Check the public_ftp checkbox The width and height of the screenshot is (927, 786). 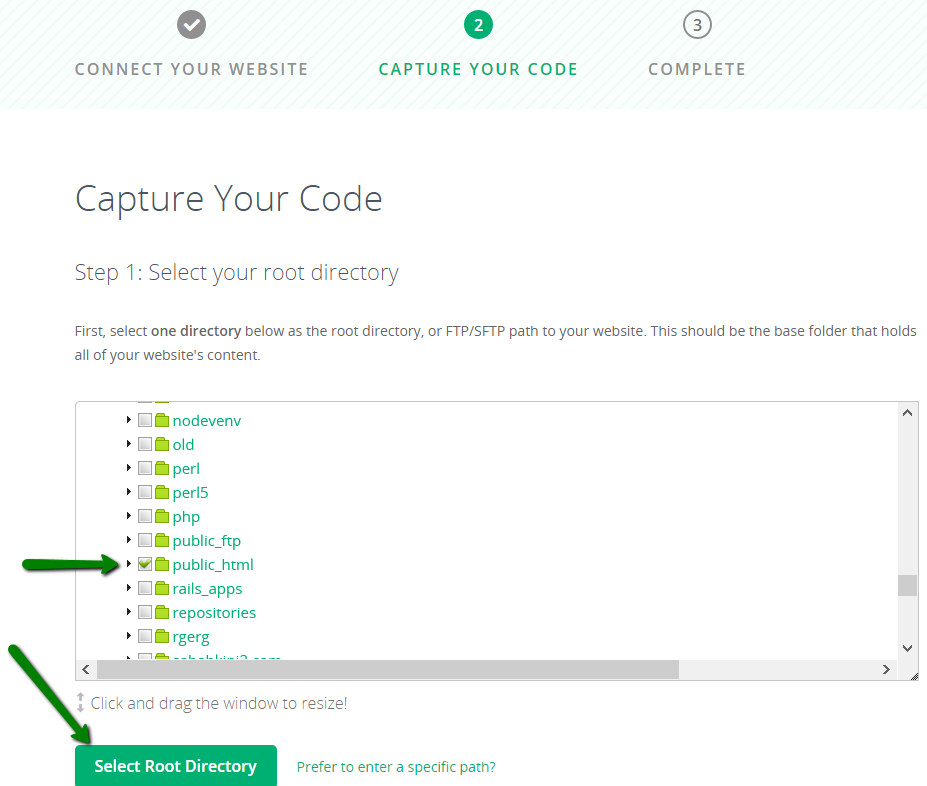145,540
